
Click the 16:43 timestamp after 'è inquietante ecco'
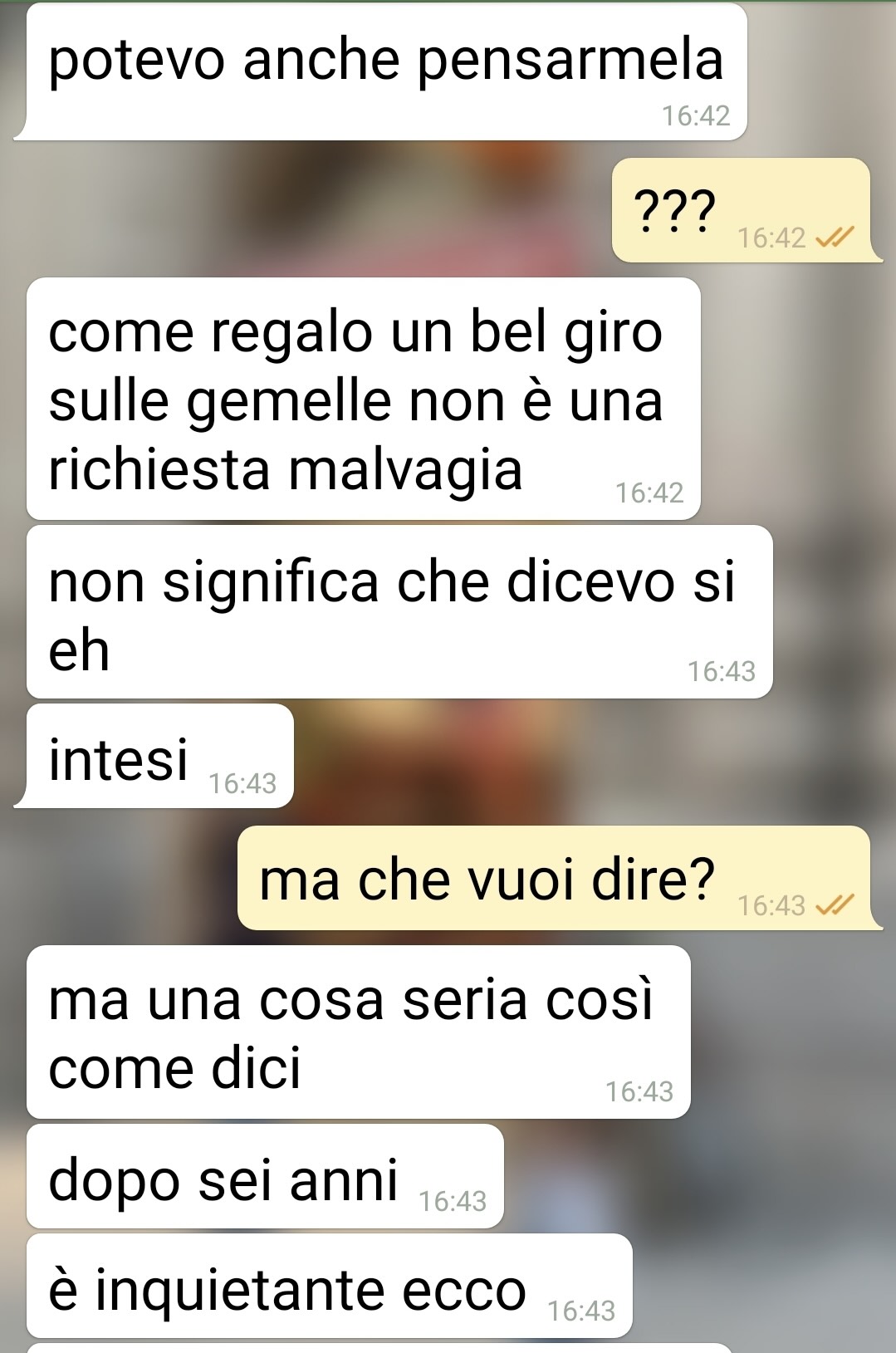[581, 1311]
